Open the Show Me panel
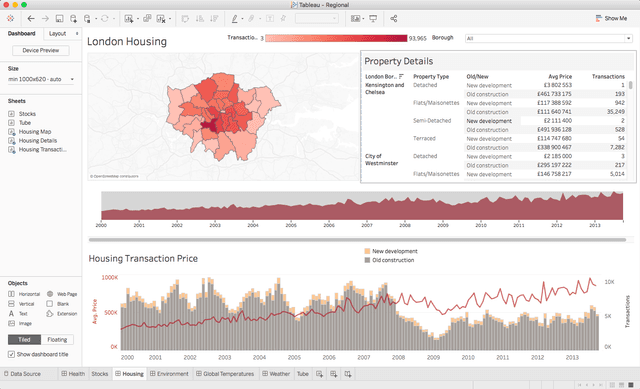This screenshot has height=389, width=640. 611,18
